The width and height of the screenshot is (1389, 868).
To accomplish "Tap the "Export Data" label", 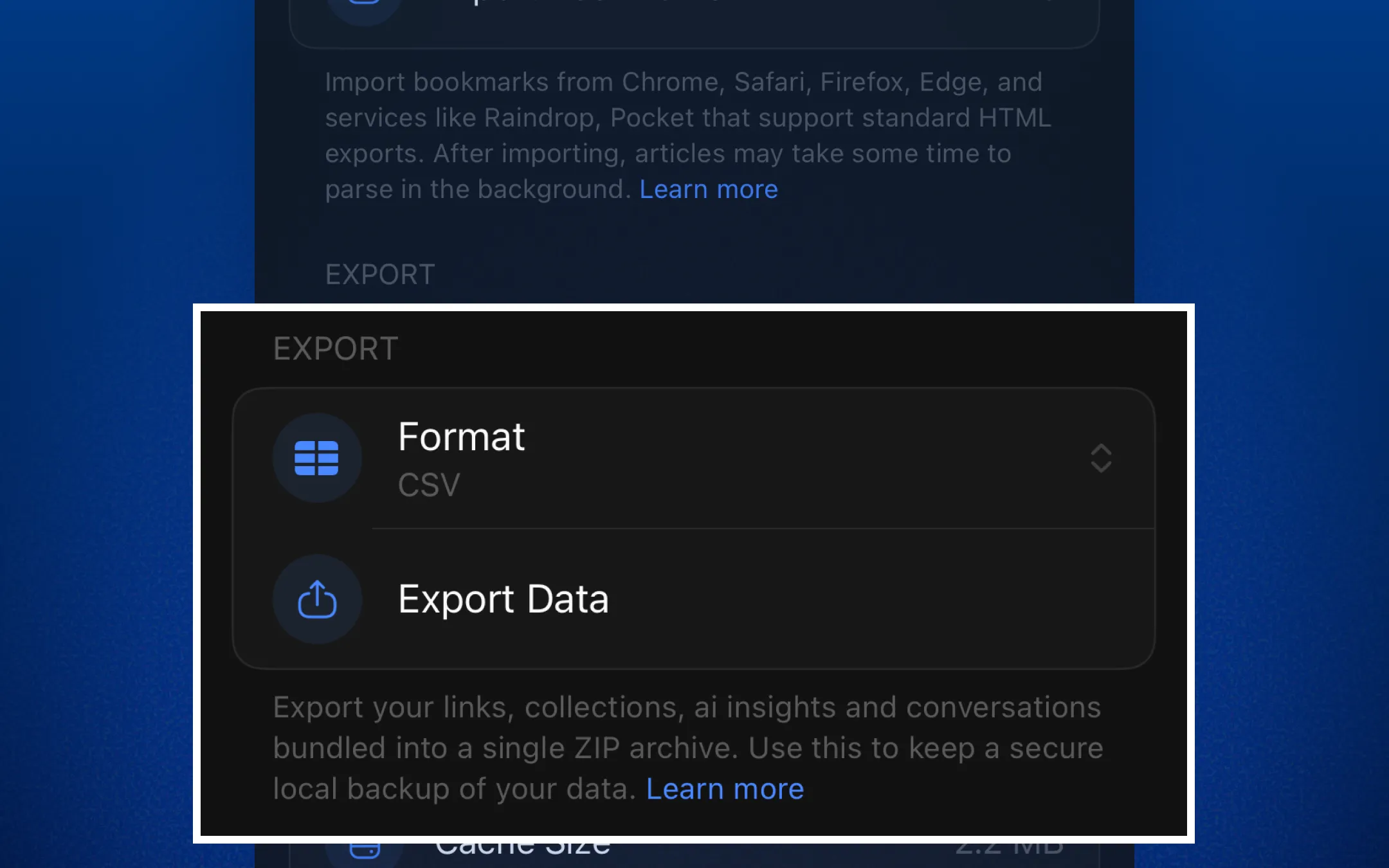I will coord(503,599).
